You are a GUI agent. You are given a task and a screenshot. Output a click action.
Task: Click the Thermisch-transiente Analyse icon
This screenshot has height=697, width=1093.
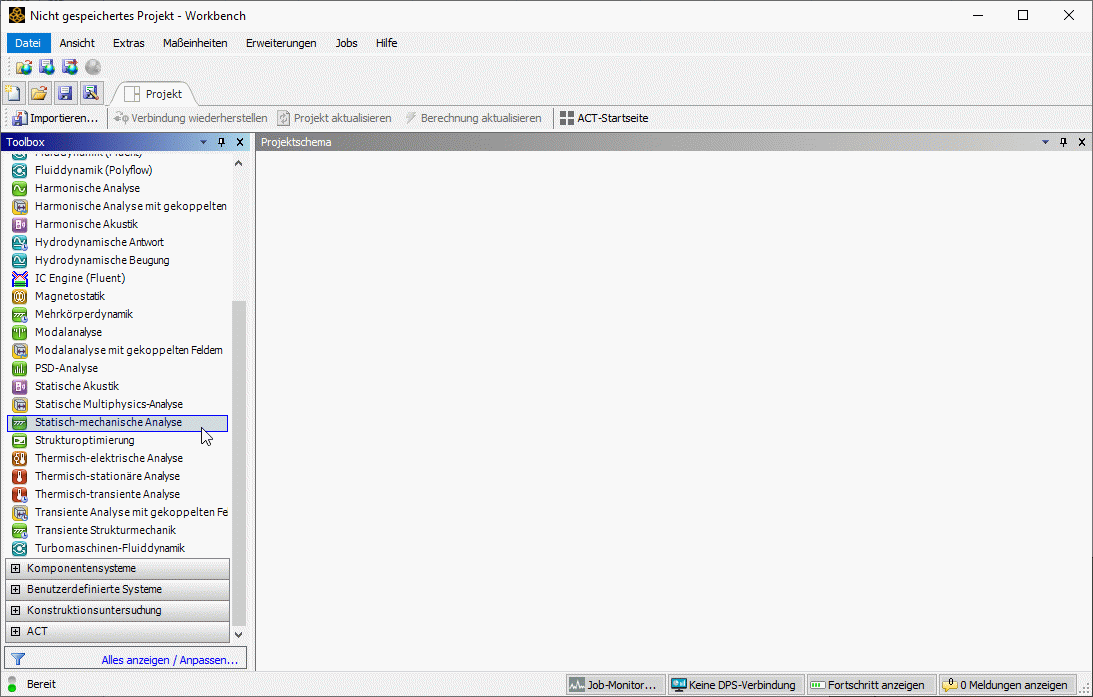coord(19,494)
